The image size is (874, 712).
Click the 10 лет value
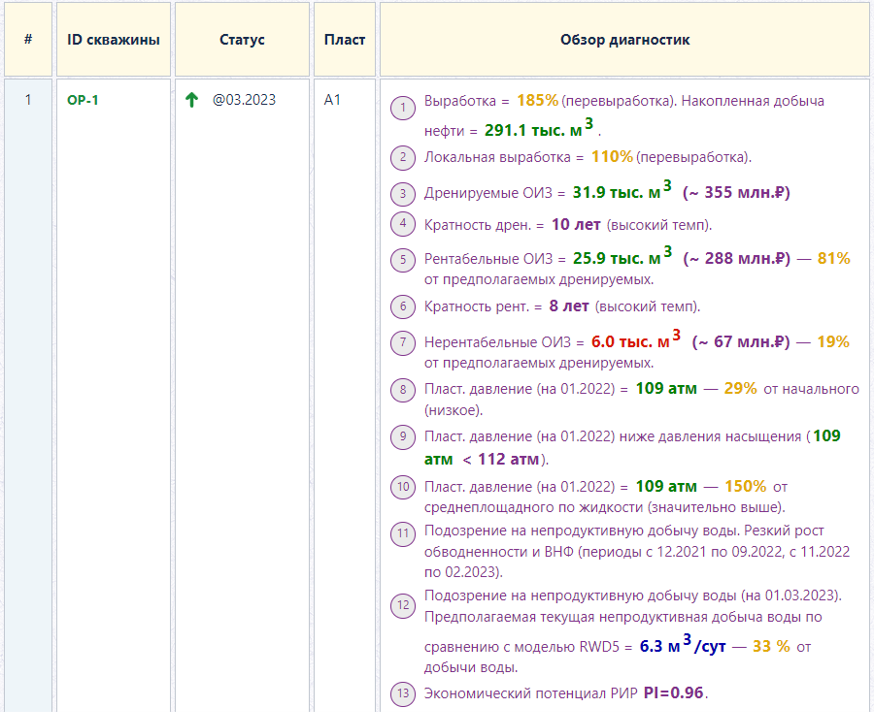(576, 225)
